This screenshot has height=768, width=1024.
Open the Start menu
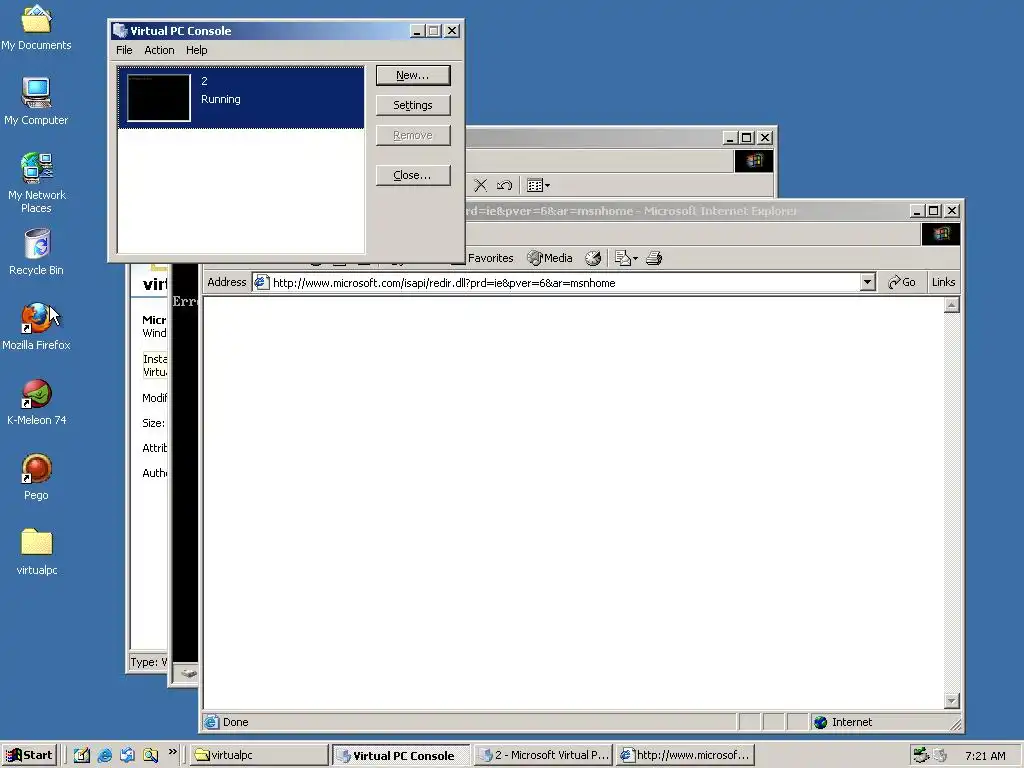coord(30,755)
